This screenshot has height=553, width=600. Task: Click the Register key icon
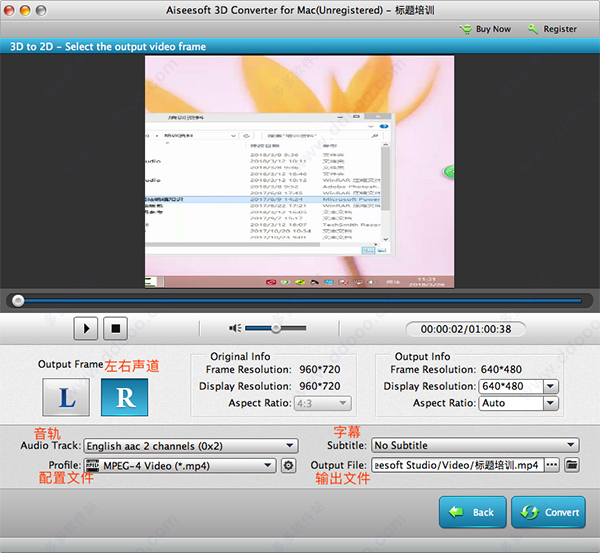[x=533, y=29]
